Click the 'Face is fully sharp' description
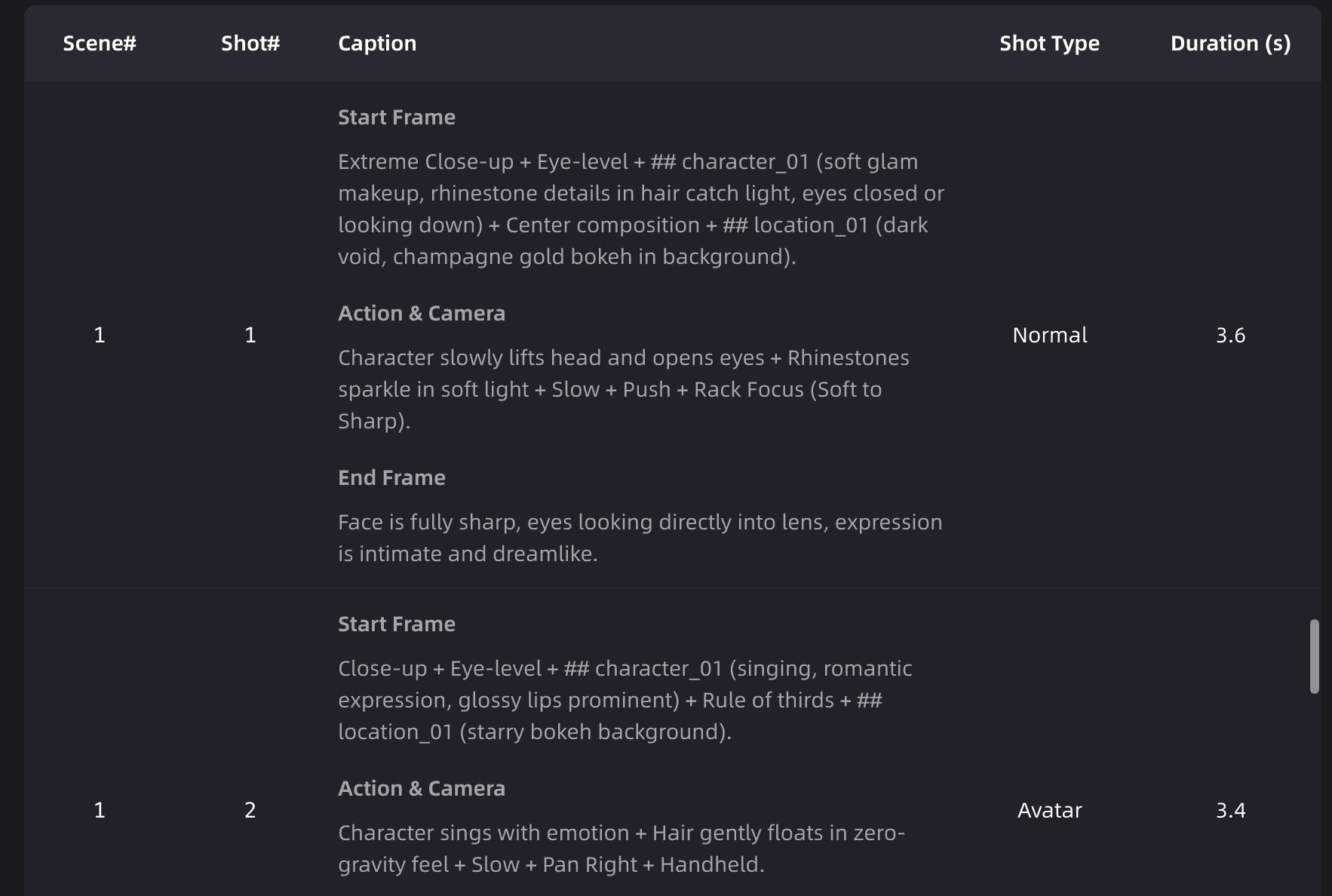The width and height of the screenshot is (1332, 896). click(640, 539)
